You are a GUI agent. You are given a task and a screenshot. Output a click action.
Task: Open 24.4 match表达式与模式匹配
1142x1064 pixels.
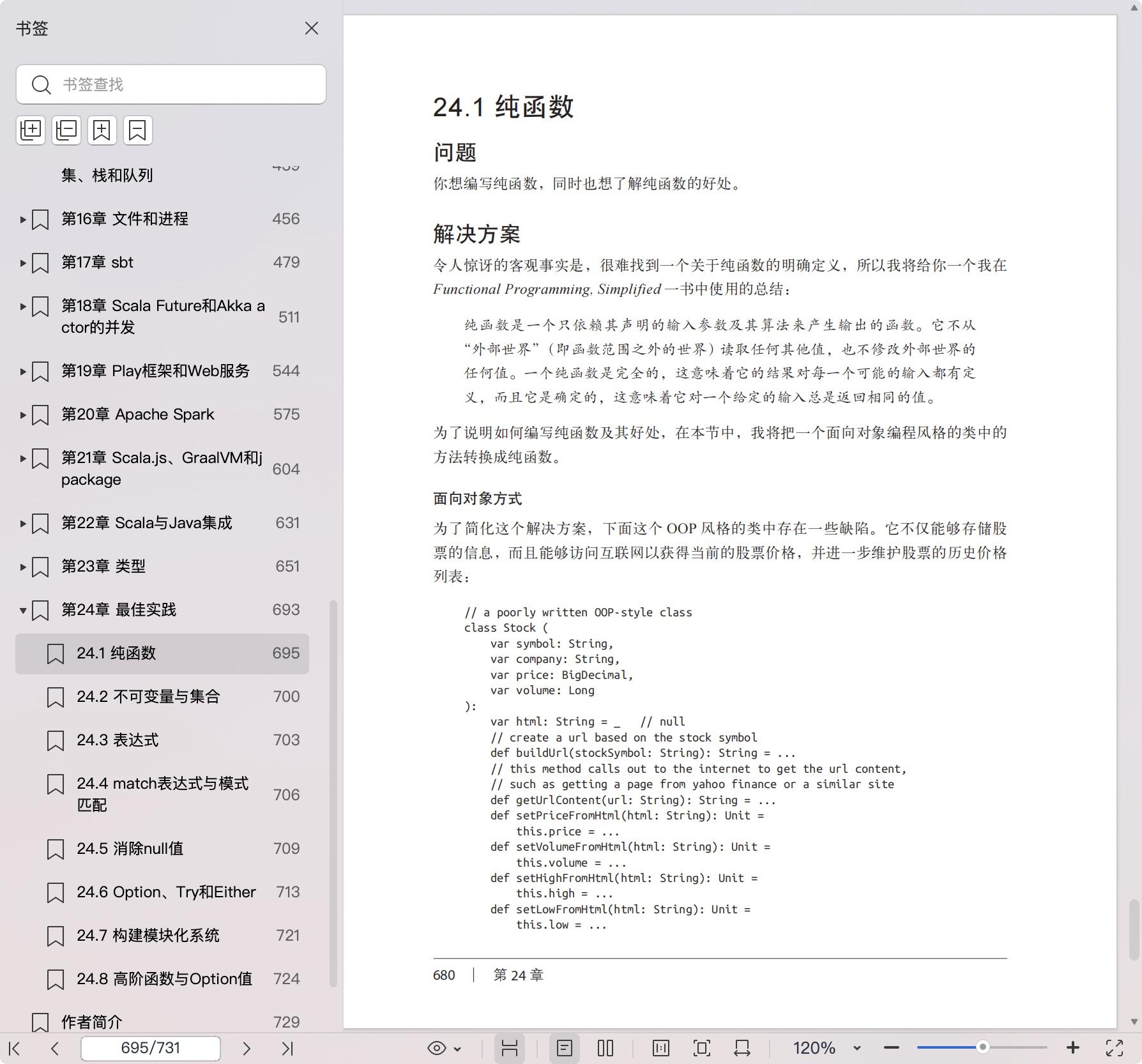pyautogui.click(x=162, y=794)
